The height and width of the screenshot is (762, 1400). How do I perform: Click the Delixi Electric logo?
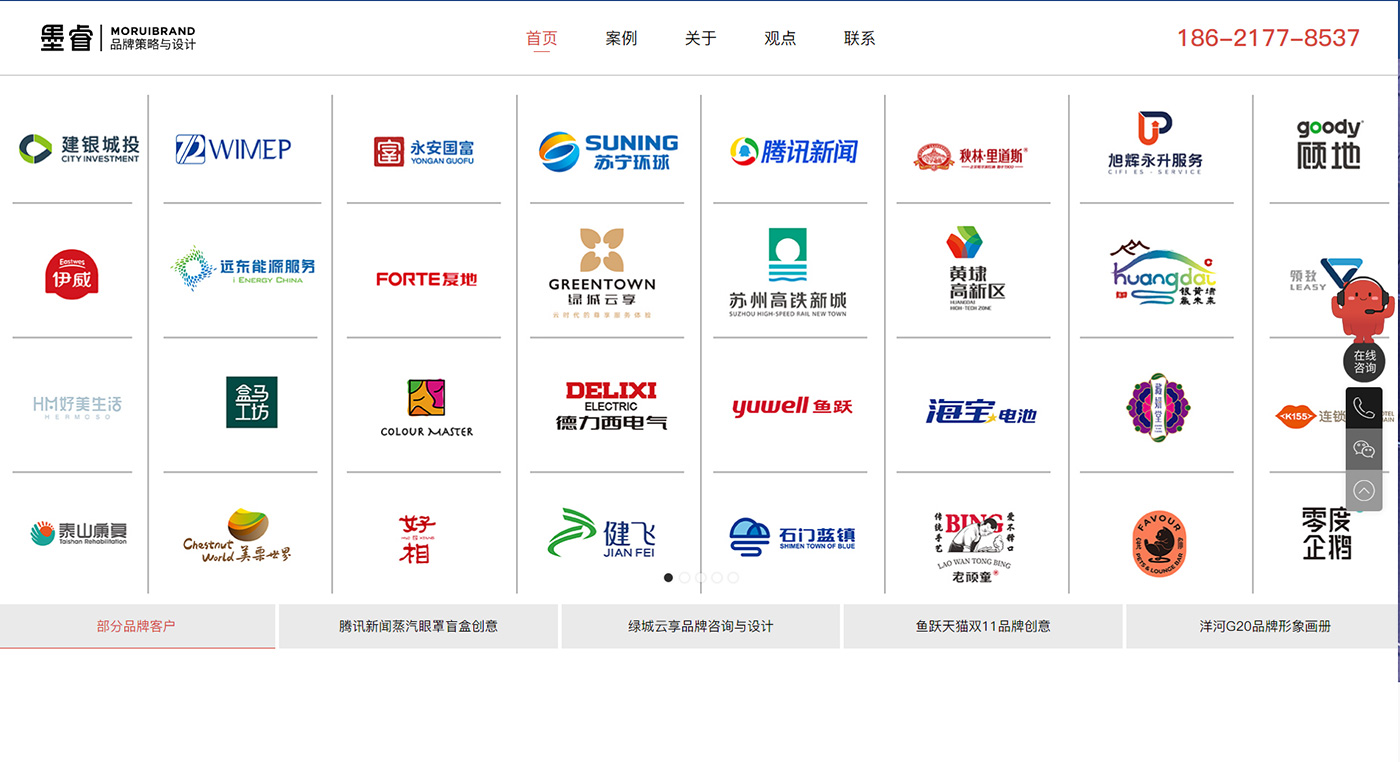[610, 405]
